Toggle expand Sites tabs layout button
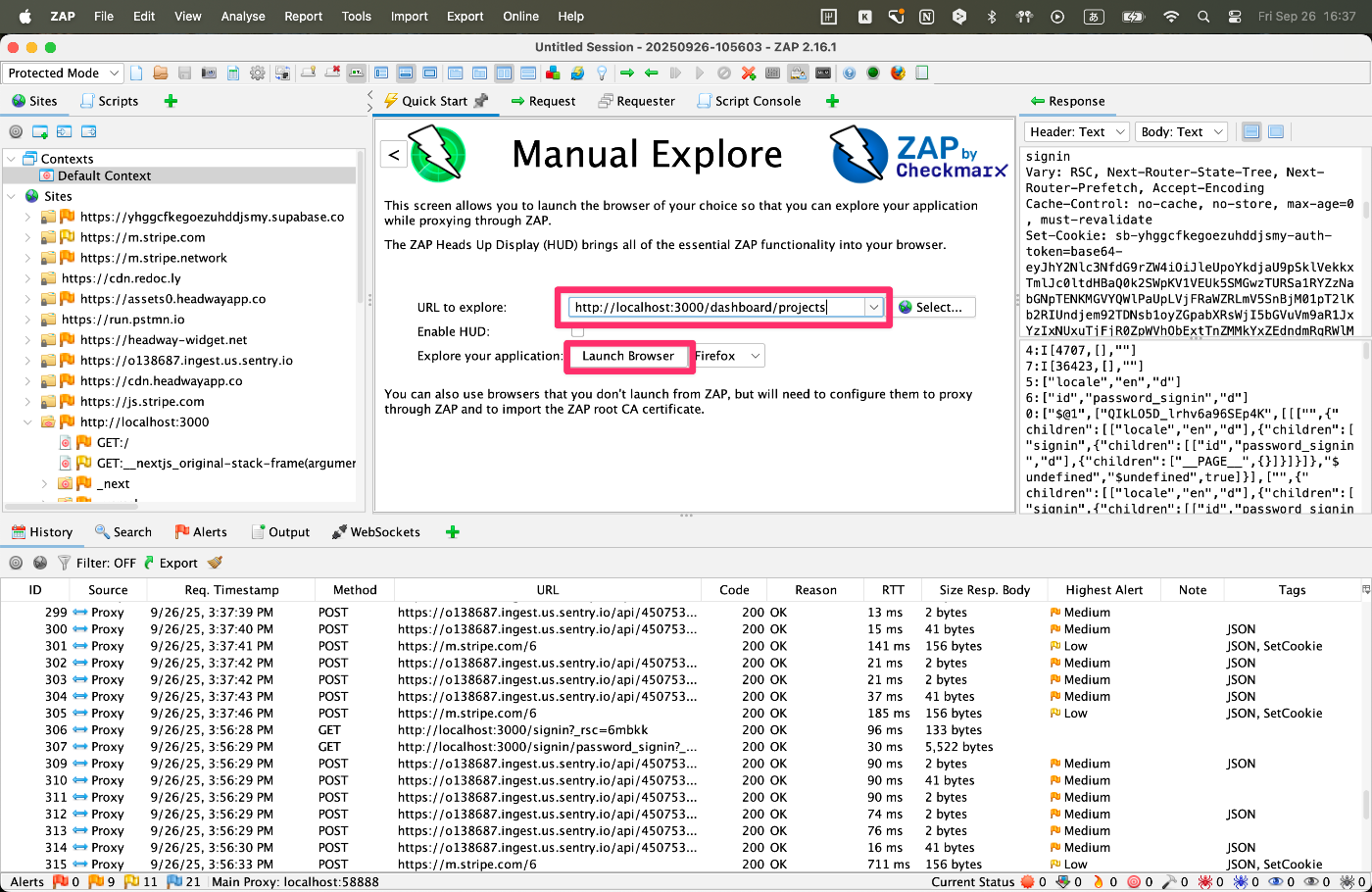The width and height of the screenshot is (1372, 892). click(x=381, y=73)
